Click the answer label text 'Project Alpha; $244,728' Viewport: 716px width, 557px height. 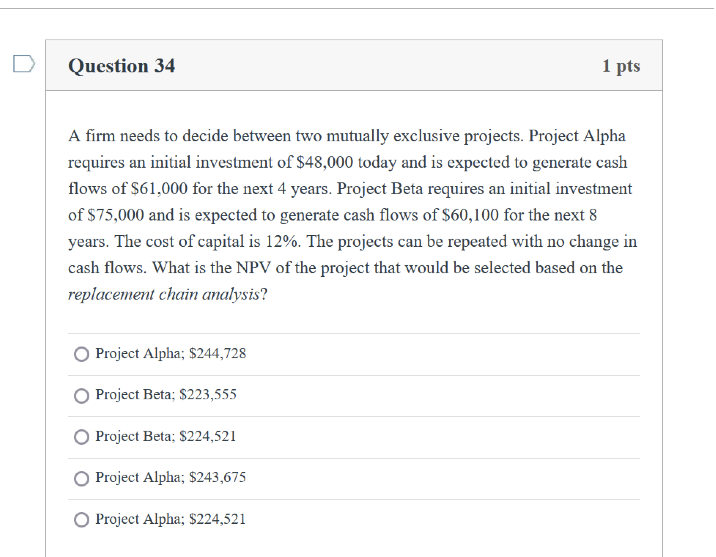click(x=170, y=354)
